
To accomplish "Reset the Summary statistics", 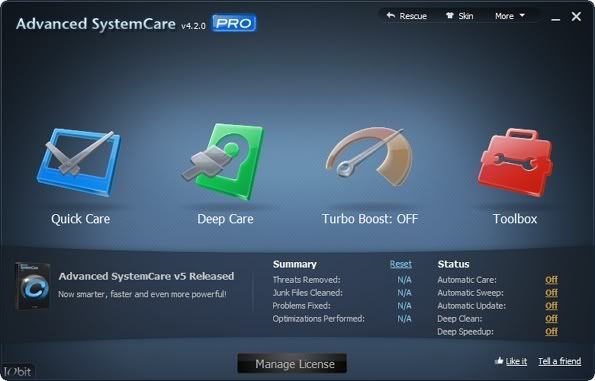I will click(401, 264).
